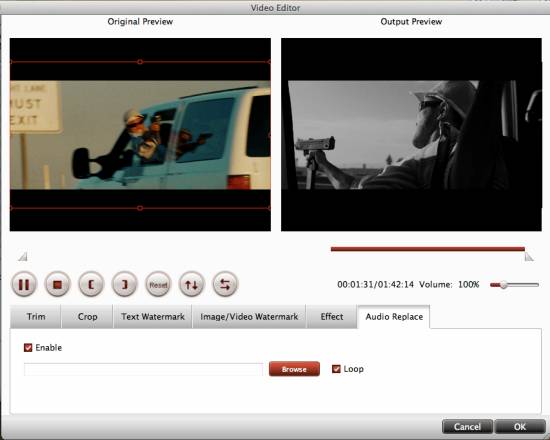Click the time readout 00:01:31/01:42:14
The width and height of the screenshot is (550, 440).
(x=375, y=284)
